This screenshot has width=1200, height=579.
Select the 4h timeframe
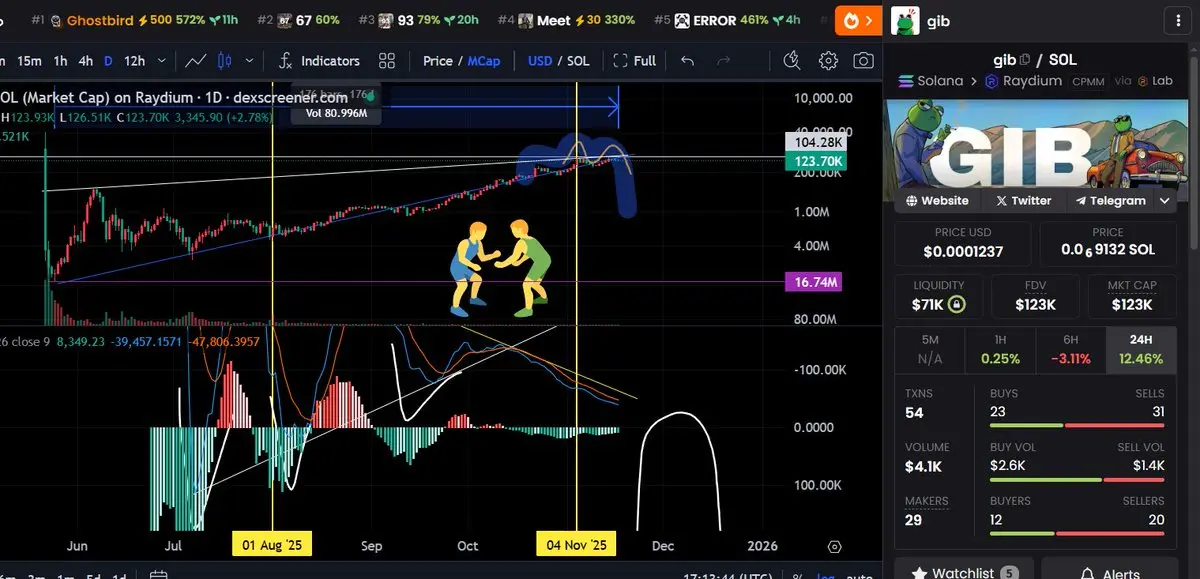click(x=86, y=61)
